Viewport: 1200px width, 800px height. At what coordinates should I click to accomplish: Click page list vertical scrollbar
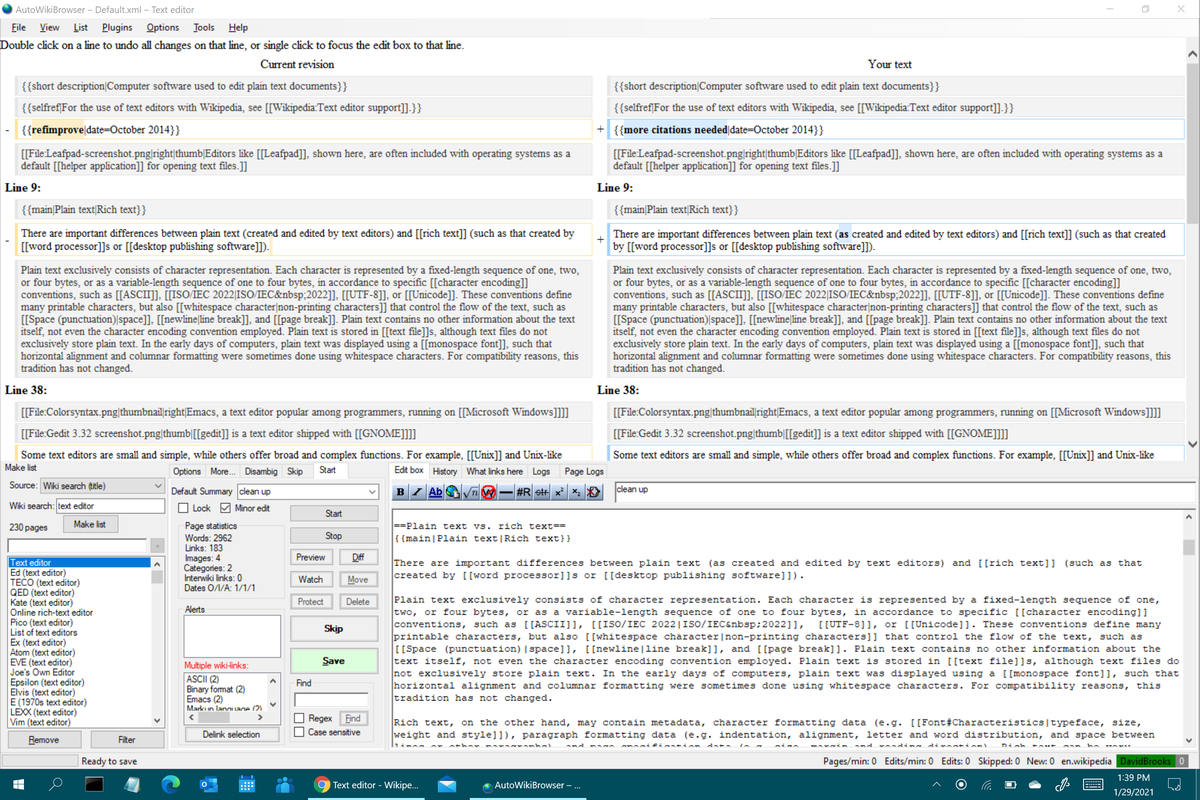coord(157,642)
